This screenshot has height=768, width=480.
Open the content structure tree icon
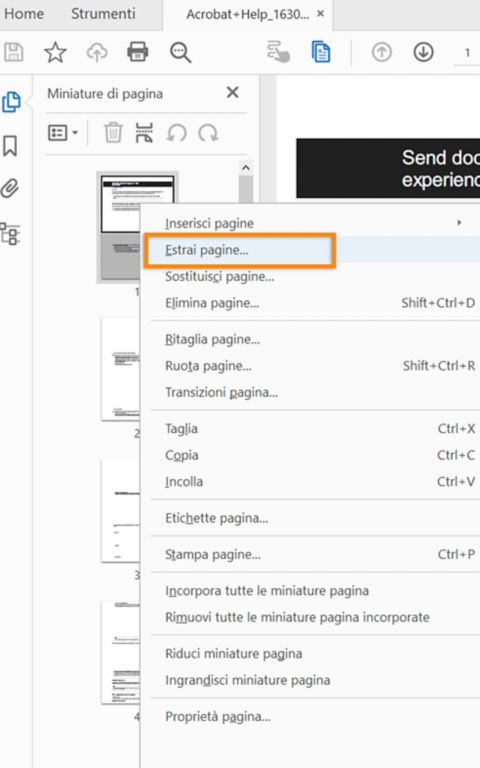(10, 234)
